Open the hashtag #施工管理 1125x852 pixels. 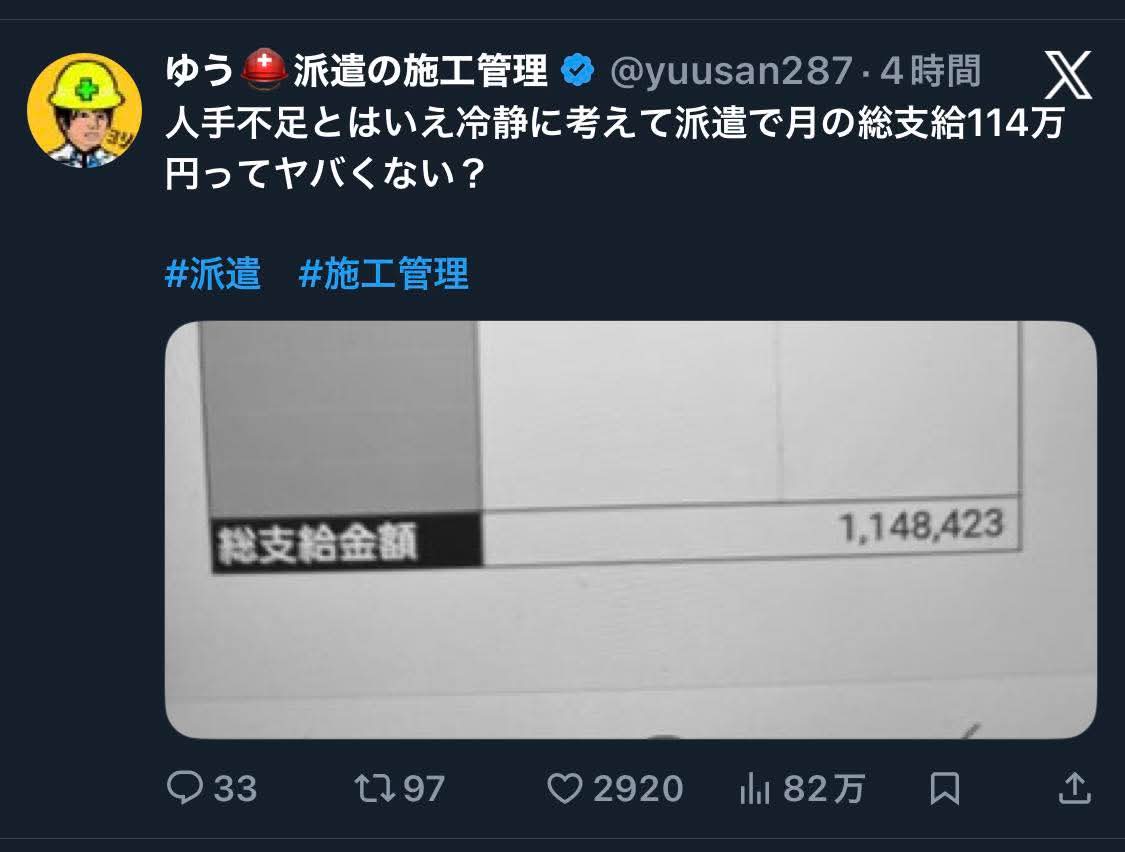coord(383,273)
